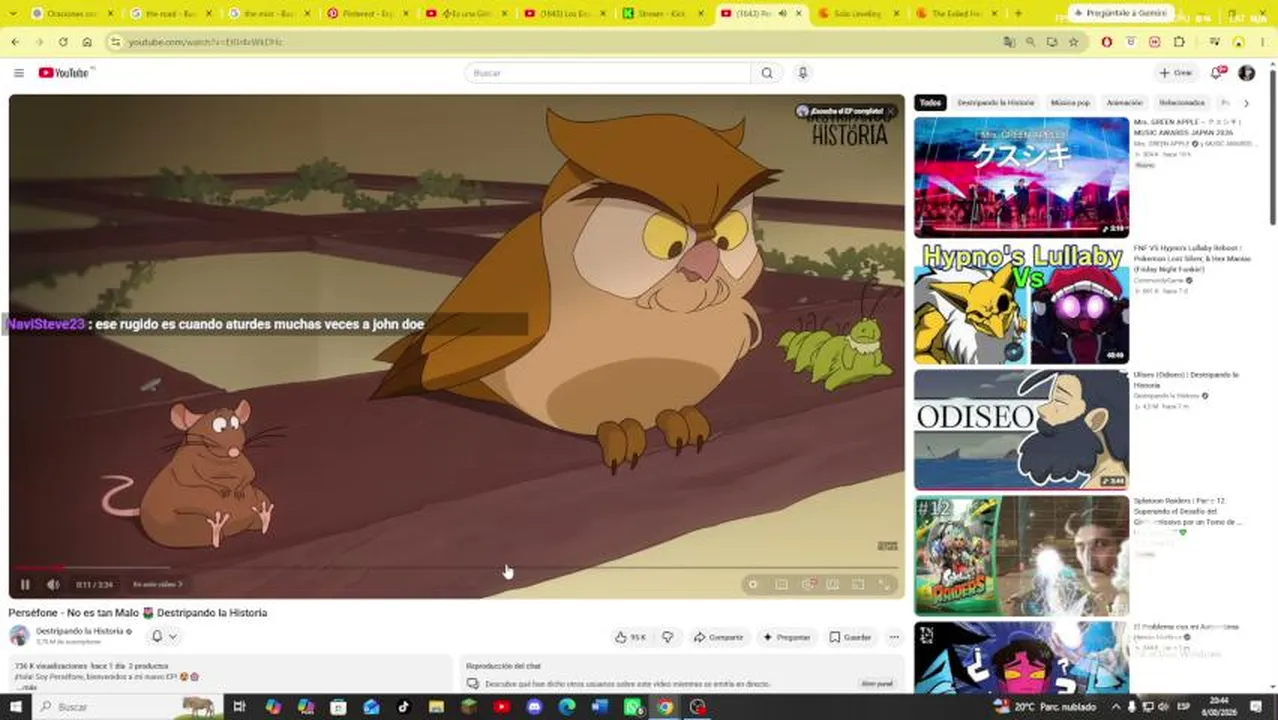Open the YouTube hamburger guide menu

pos(18,73)
